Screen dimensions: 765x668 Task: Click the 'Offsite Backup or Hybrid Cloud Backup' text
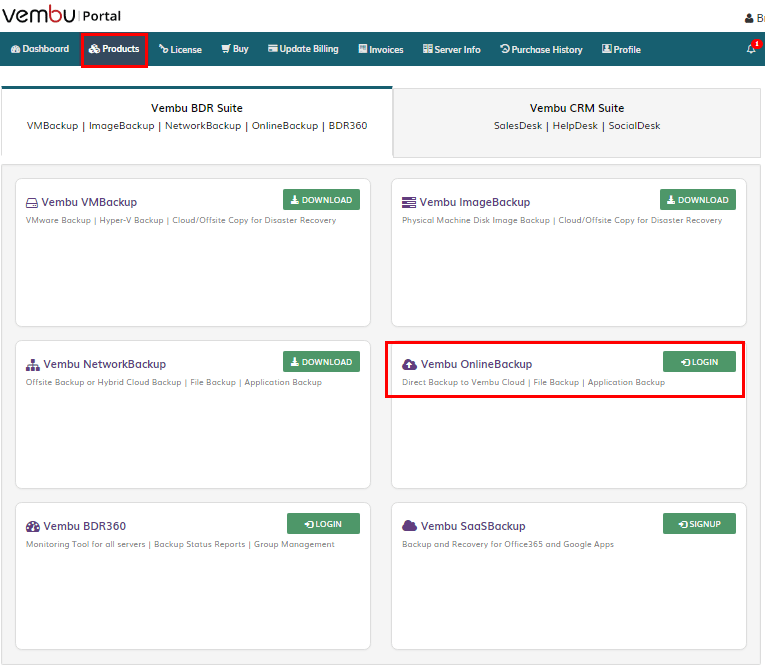(x=103, y=382)
